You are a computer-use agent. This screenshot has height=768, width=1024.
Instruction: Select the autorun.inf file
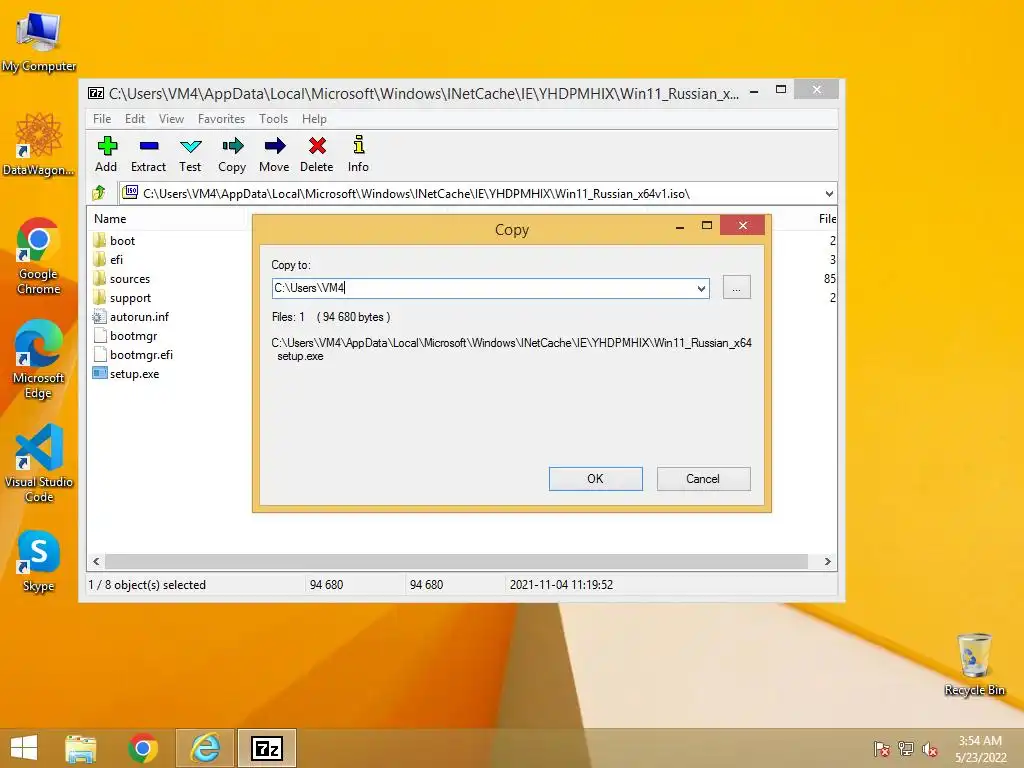131,317
